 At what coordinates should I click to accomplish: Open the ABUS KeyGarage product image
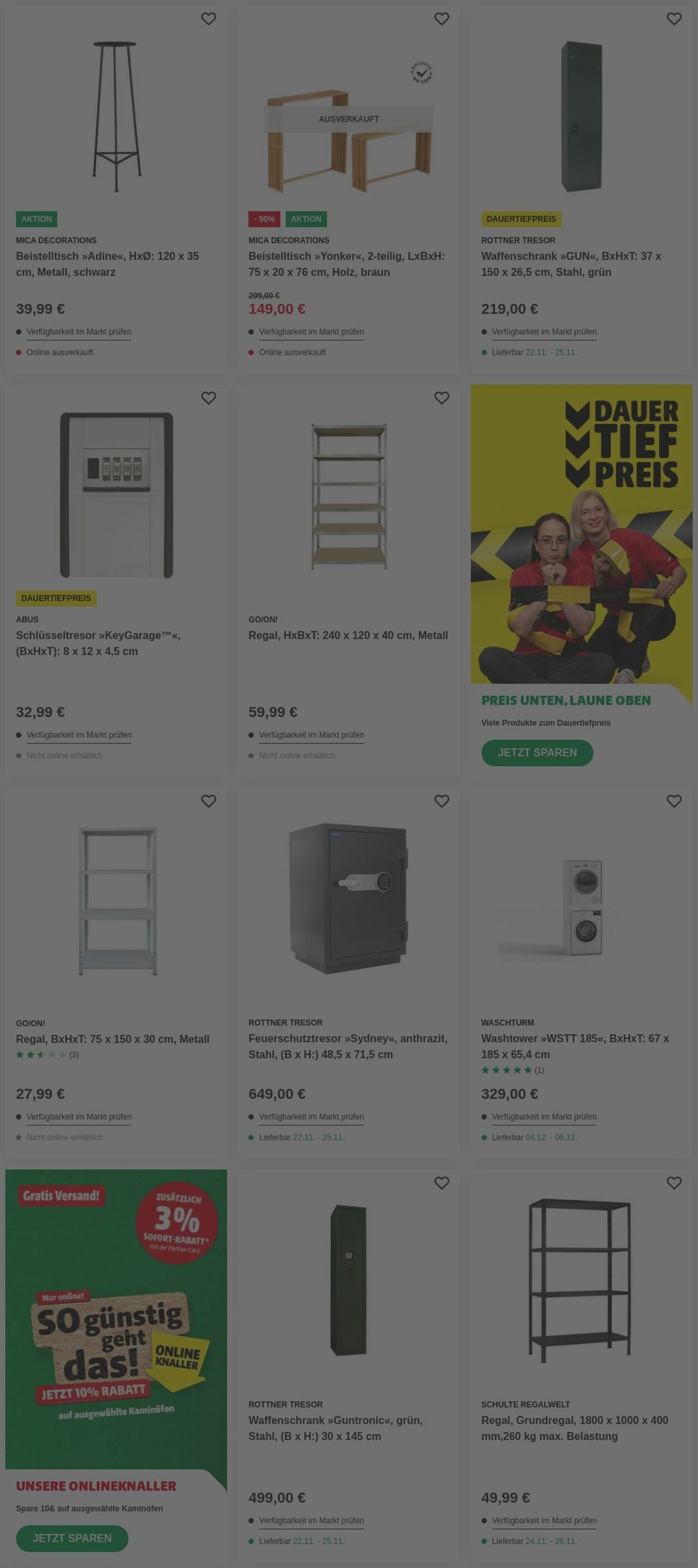coord(116,495)
